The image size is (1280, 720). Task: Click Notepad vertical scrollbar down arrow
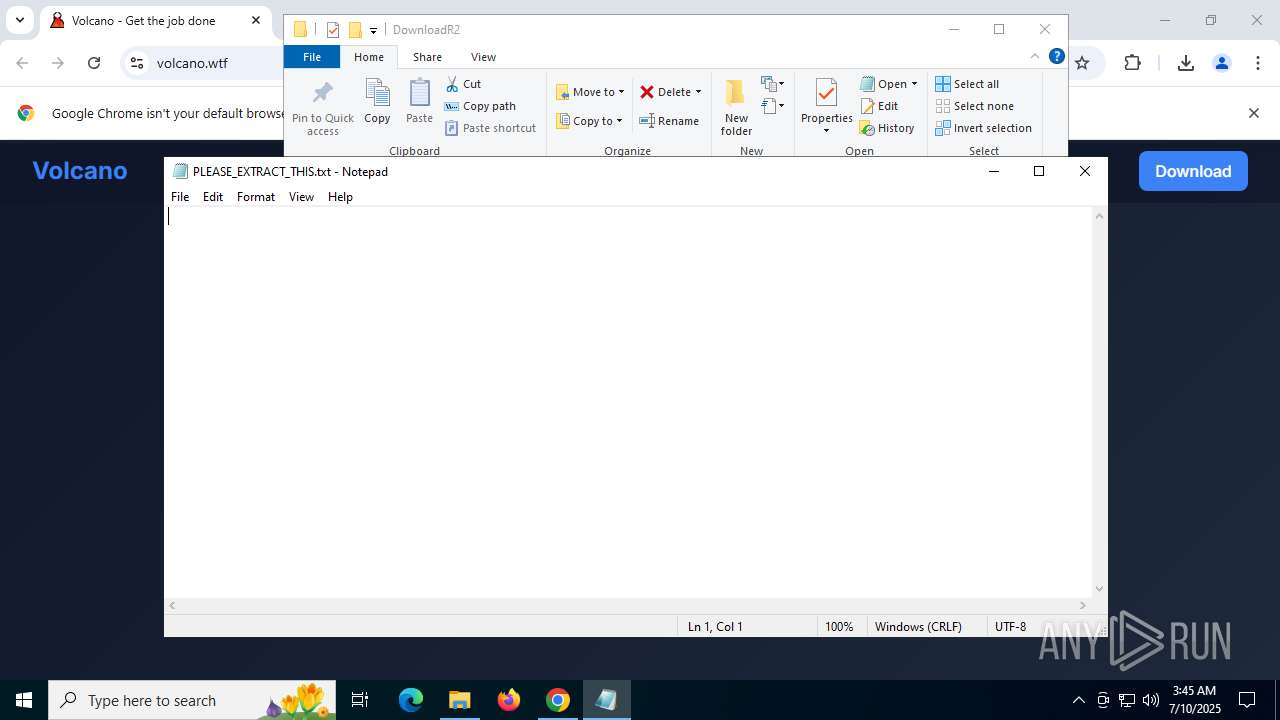(x=1099, y=589)
